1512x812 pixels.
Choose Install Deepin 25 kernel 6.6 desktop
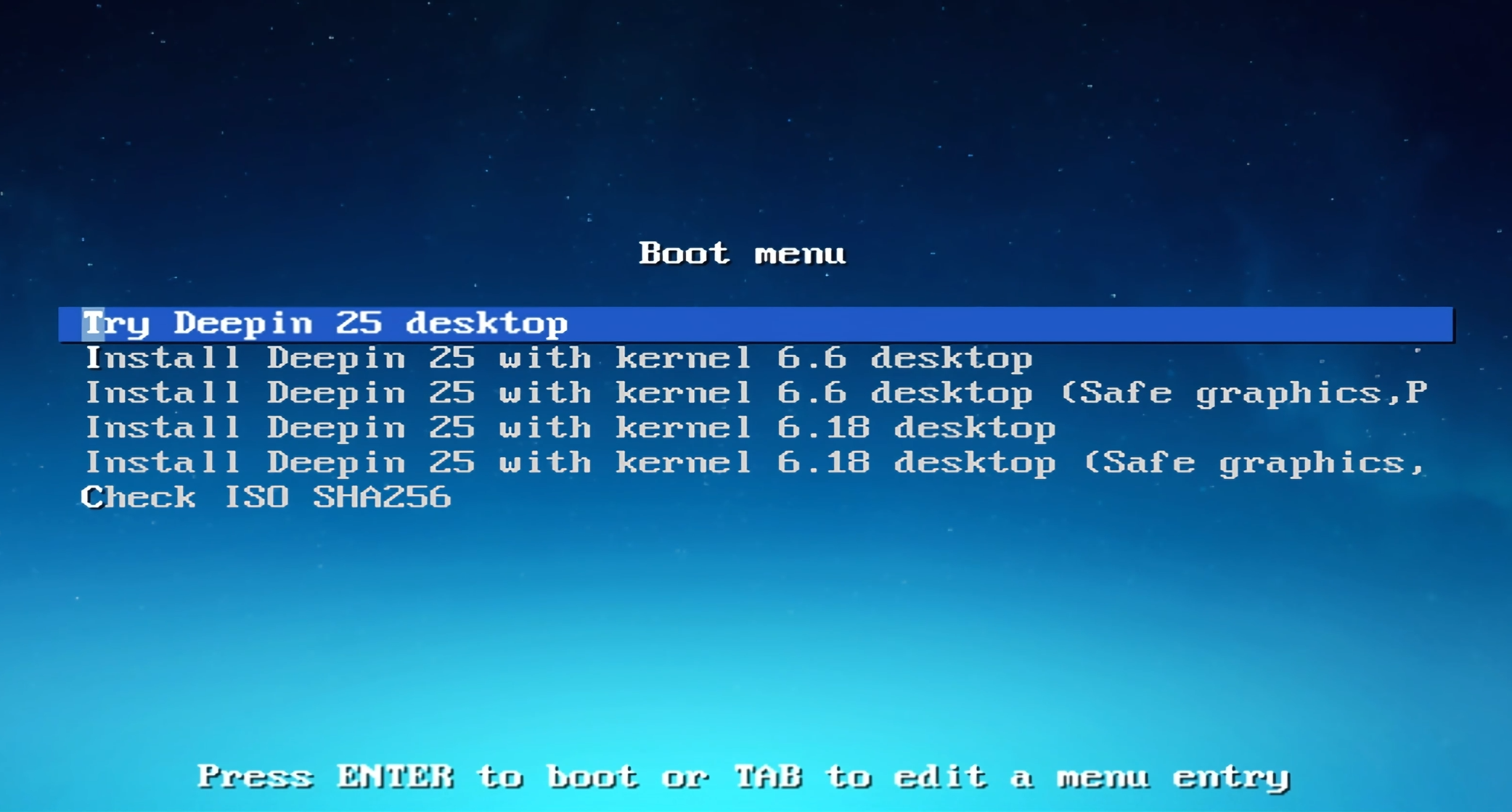(558, 358)
